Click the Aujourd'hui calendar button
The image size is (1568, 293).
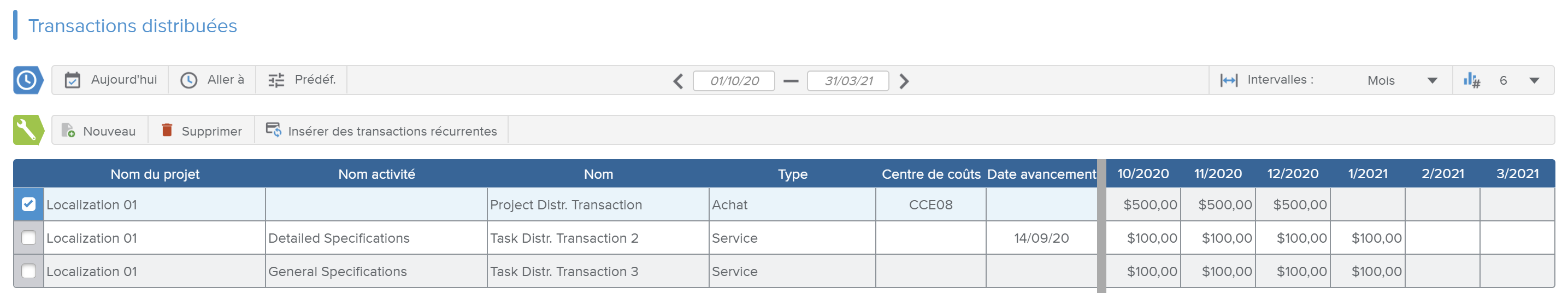tap(111, 80)
